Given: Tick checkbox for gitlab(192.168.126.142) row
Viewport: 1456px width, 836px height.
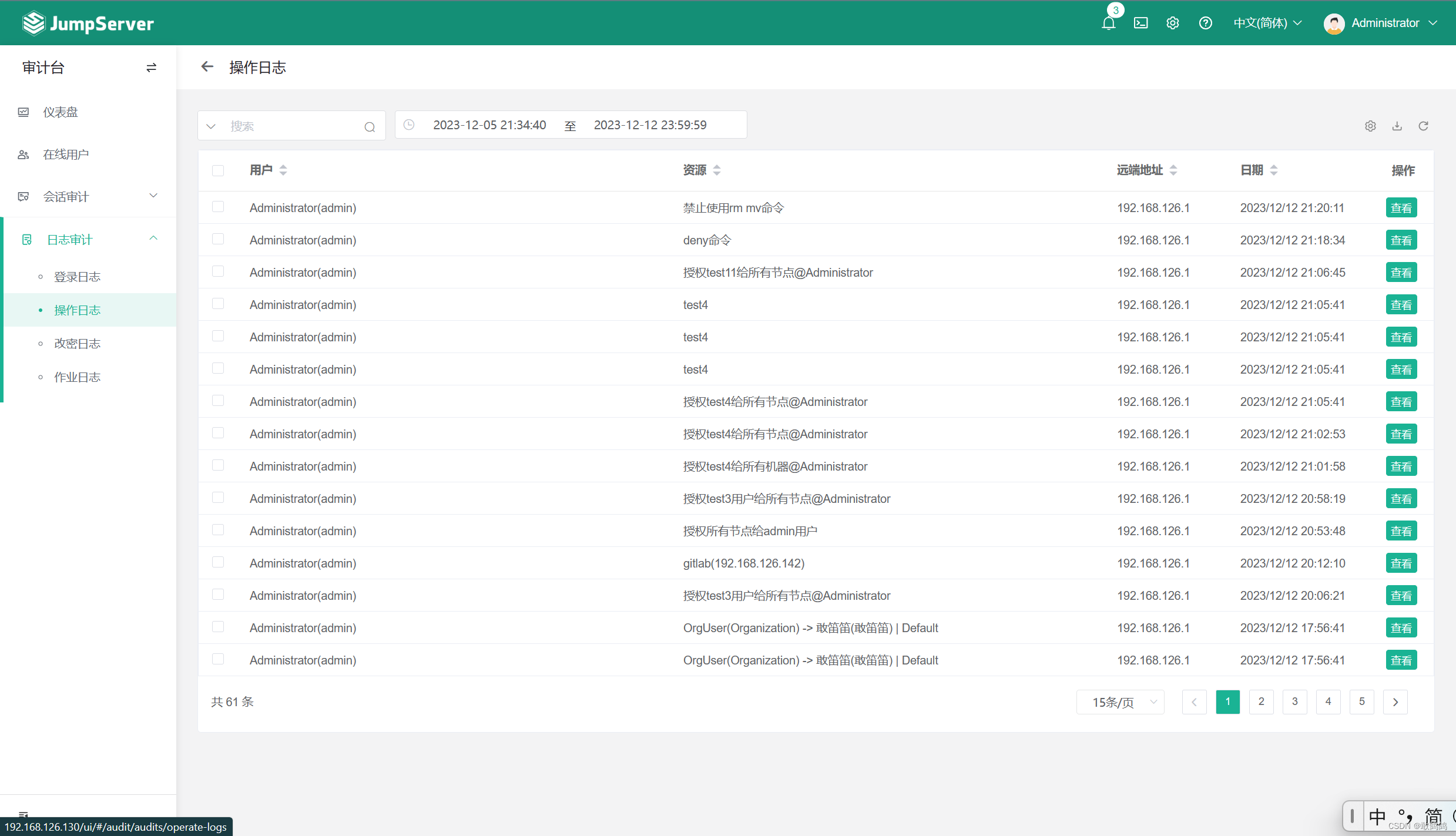Looking at the screenshot, I should 218,562.
